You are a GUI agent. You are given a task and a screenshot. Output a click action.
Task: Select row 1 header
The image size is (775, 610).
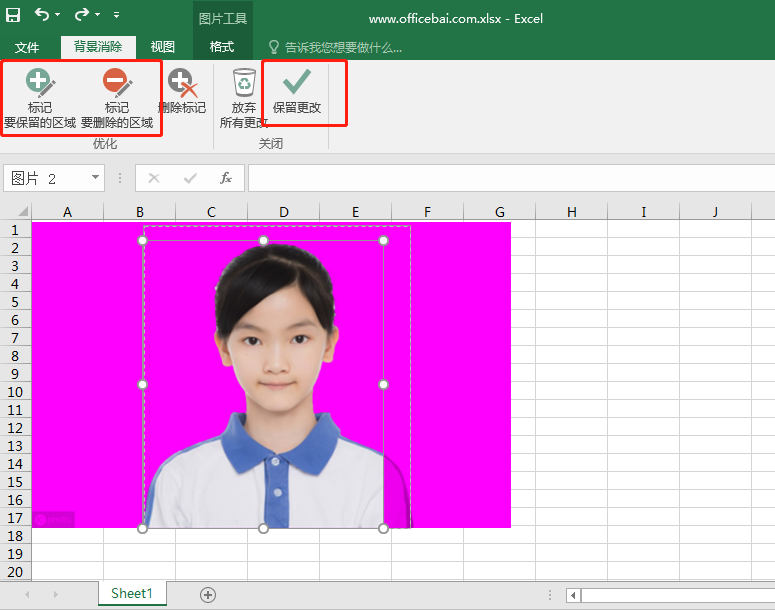[x=15, y=230]
